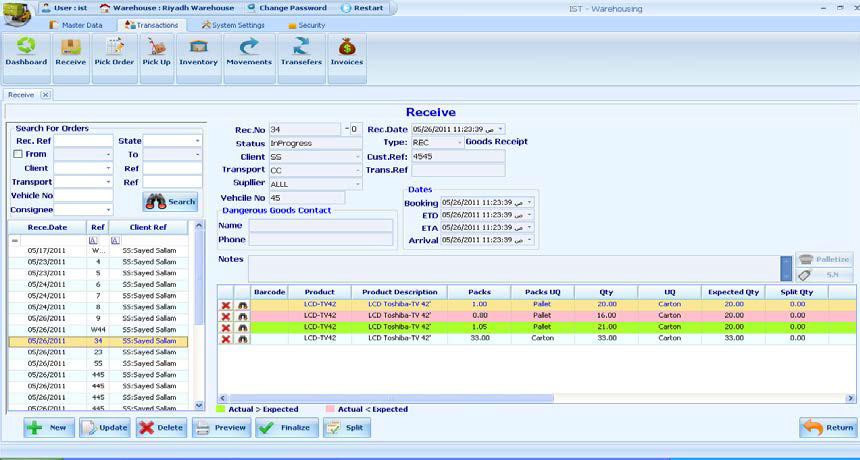Open the Pick Order module

[x=114, y=52]
